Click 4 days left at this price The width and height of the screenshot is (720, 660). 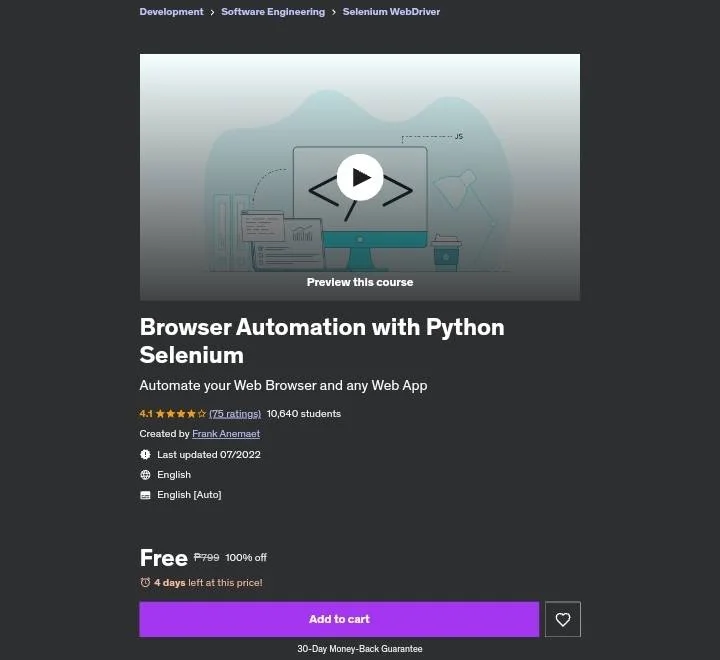208,583
